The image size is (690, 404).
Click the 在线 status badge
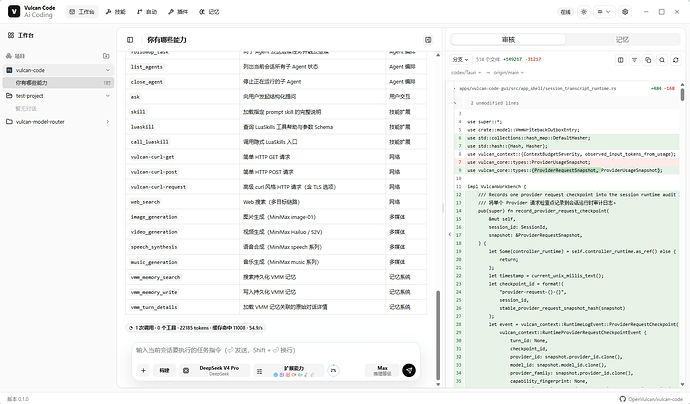click(565, 12)
